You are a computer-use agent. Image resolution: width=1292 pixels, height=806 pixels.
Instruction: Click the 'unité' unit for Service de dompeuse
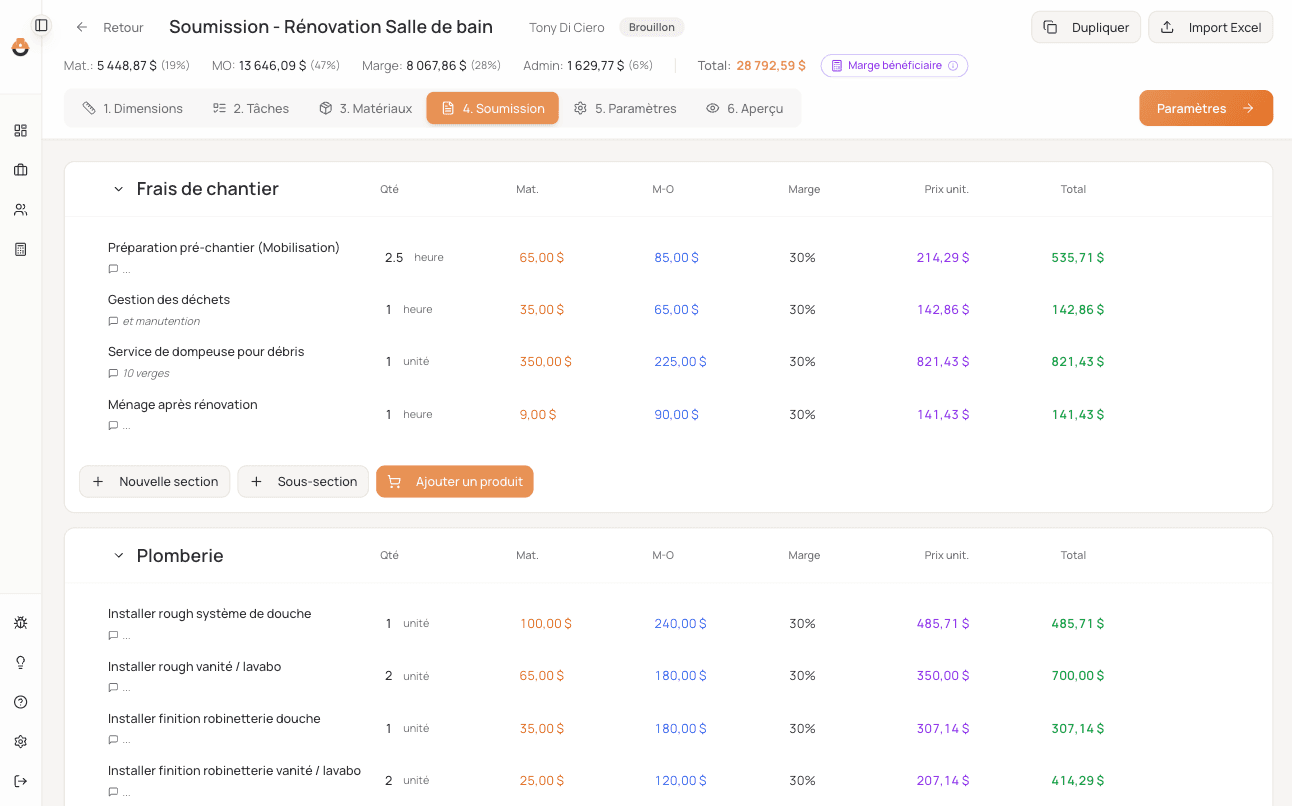click(416, 362)
